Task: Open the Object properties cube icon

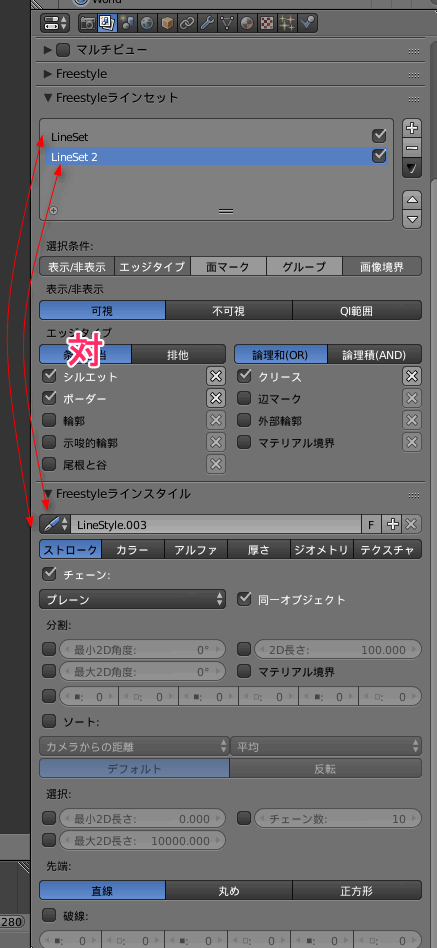Action: pyautogui.click(x=167, y=23)
